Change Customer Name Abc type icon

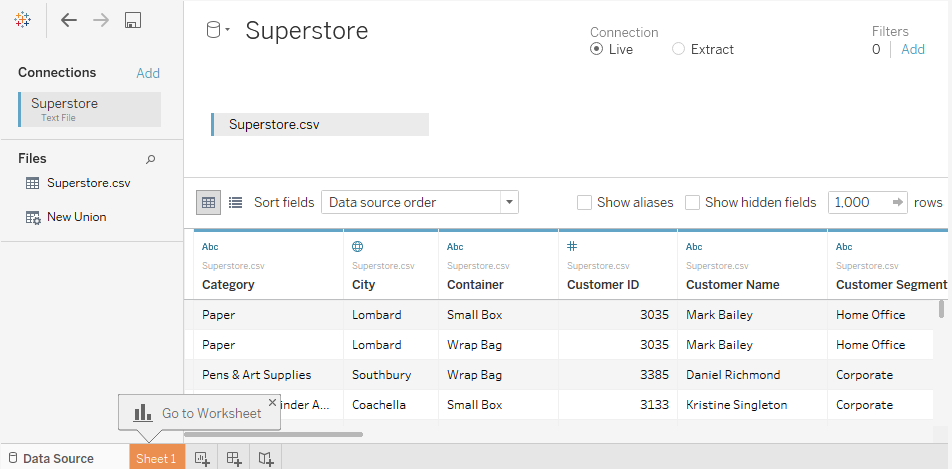tap(694, 247)
